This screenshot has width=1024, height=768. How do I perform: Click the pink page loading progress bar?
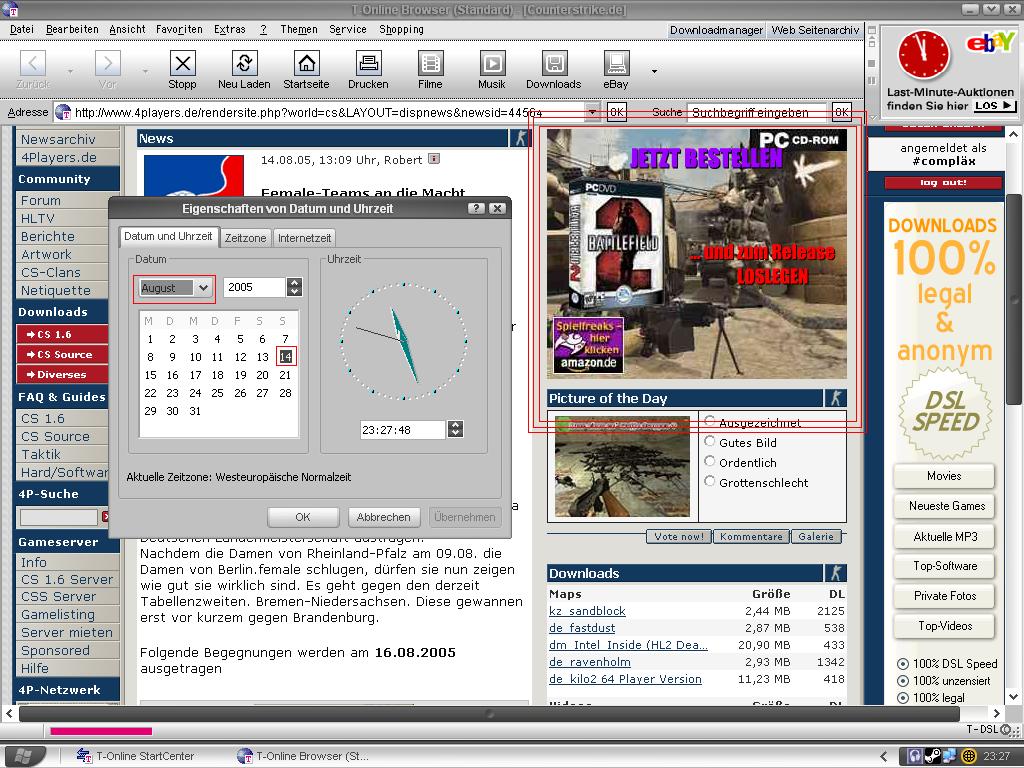(x=101, y=731)
